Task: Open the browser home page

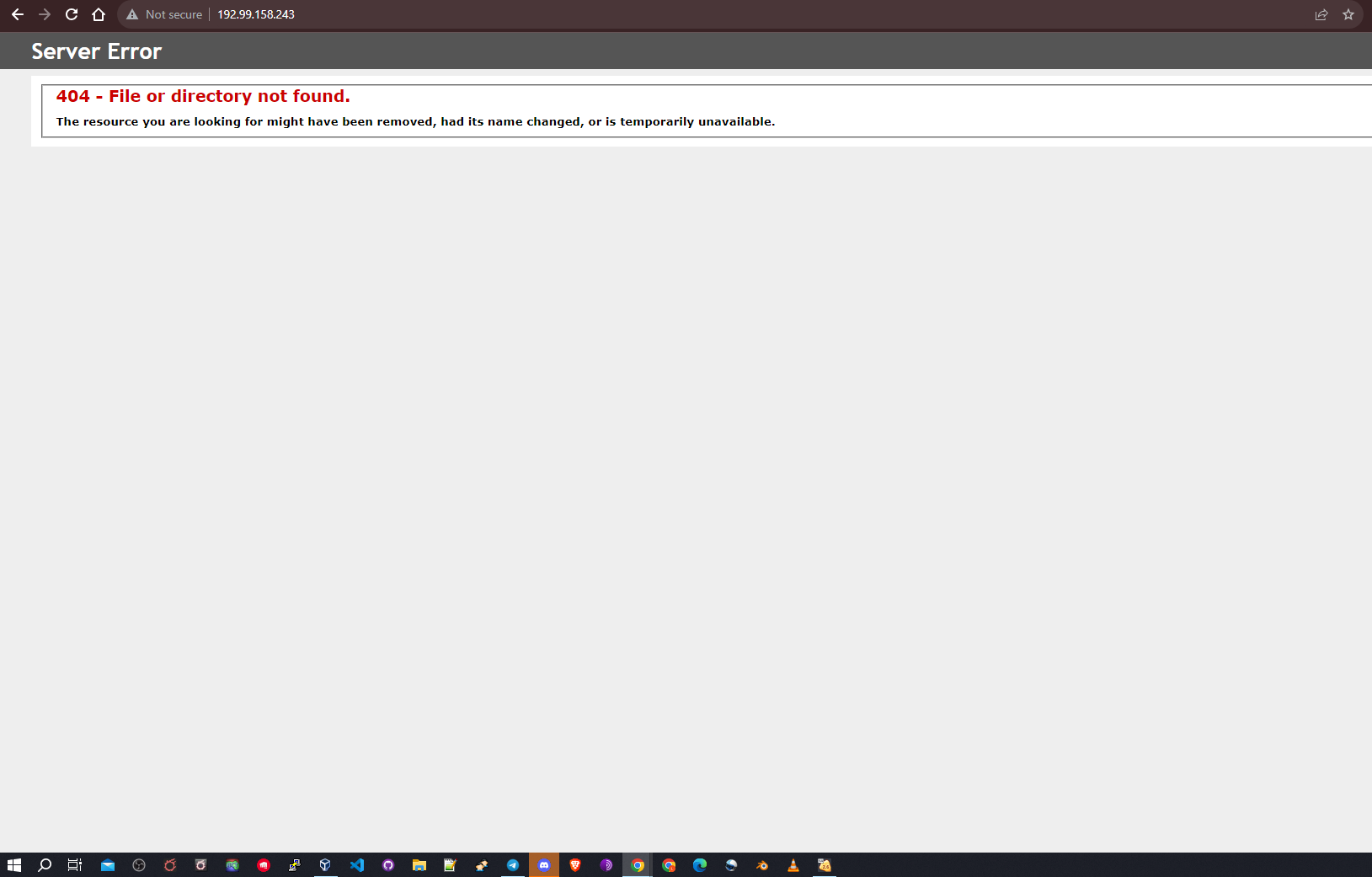Action: point(99,14)
